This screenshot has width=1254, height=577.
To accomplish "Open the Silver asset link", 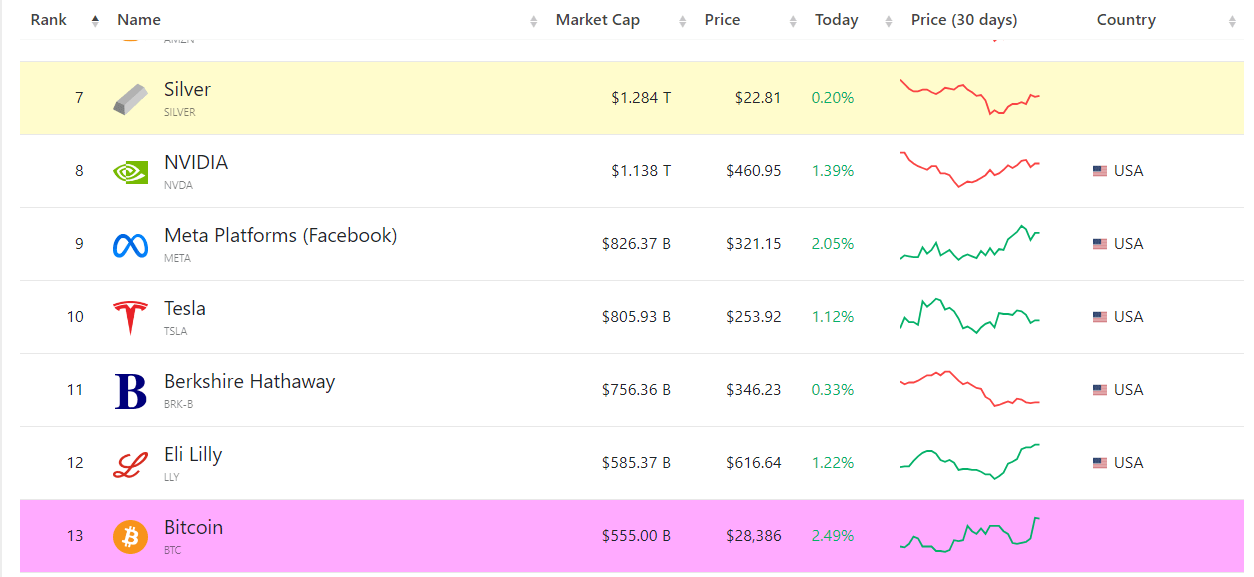I will tap(187, 89).
